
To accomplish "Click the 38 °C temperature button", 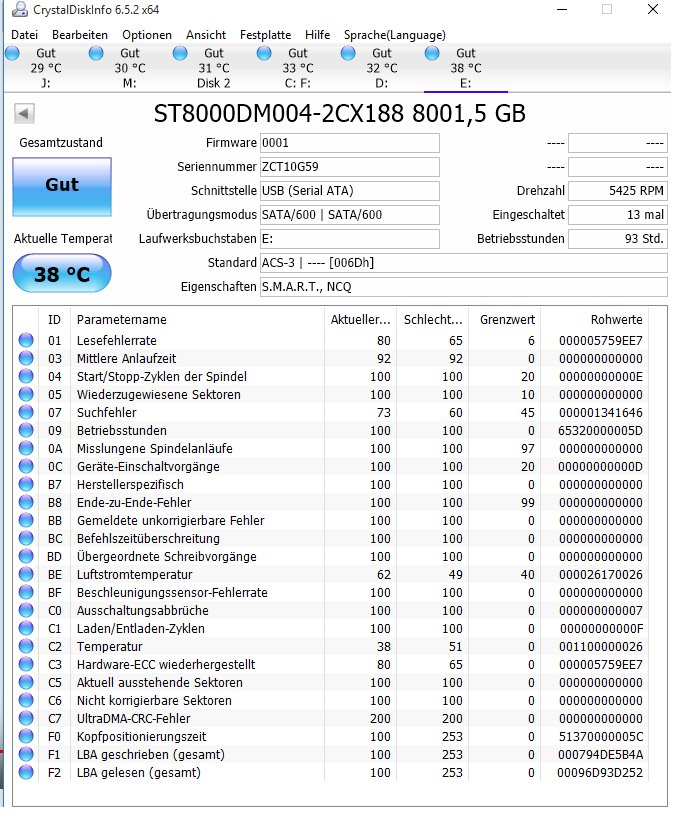I will [62, 274].
